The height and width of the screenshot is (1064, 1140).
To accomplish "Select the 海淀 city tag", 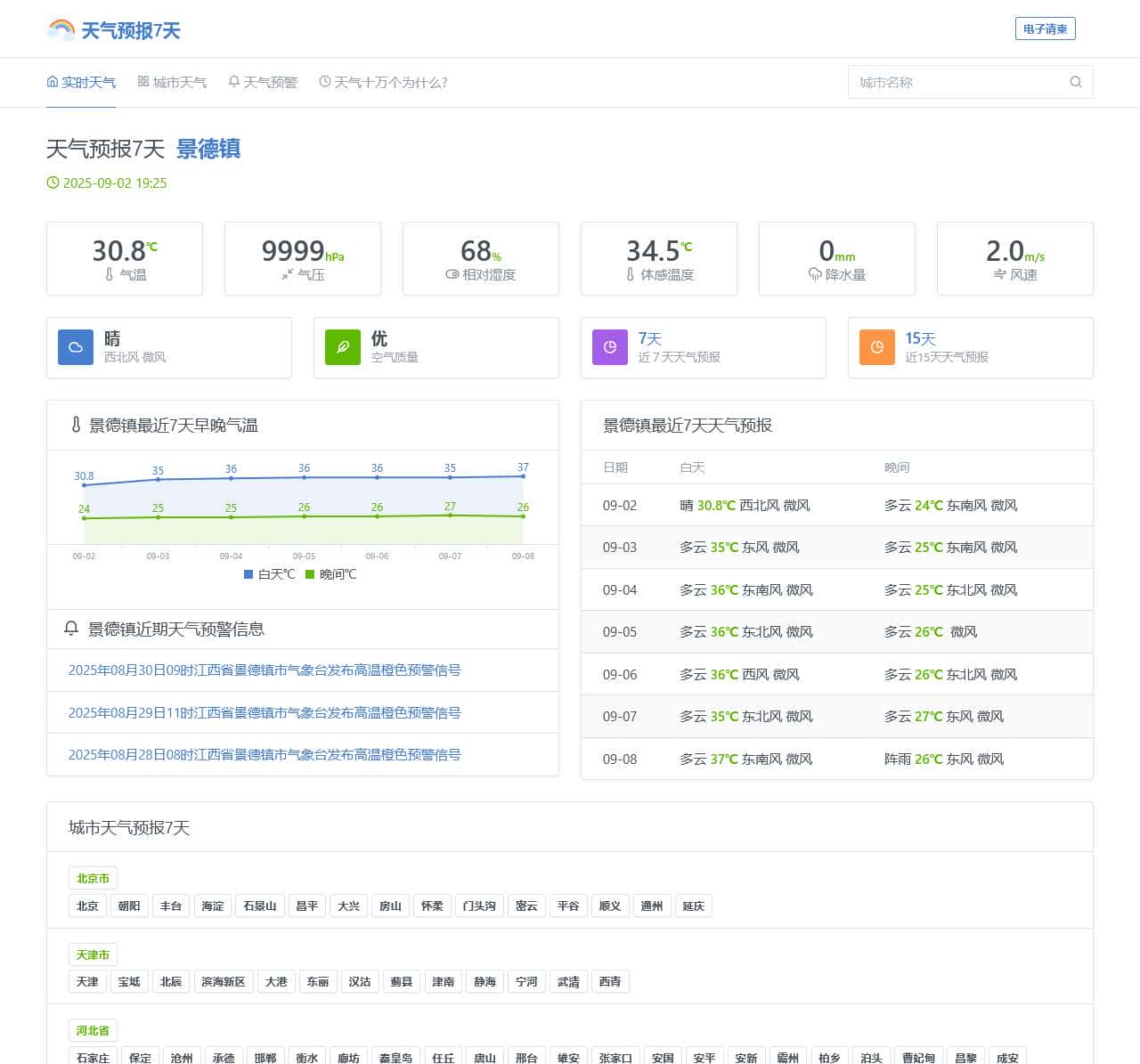I will pyautogui.click(x=213, y=906).
